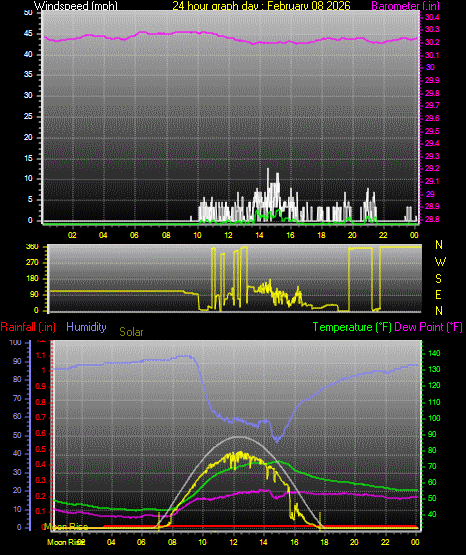This screenshot has width=466, height=555.
Task: Click the 12 hour mark on windspeed graph
Action: coord(228,235)
